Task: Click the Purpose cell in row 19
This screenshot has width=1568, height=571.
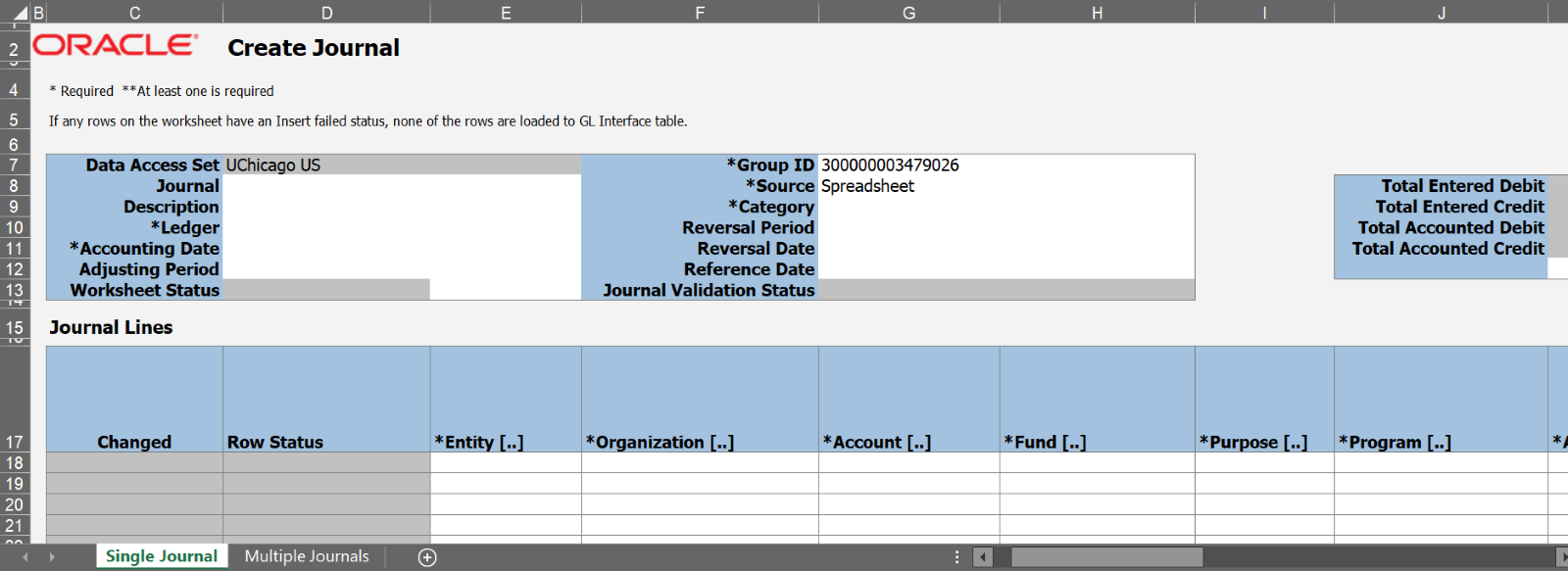Action: [1264, 484]
